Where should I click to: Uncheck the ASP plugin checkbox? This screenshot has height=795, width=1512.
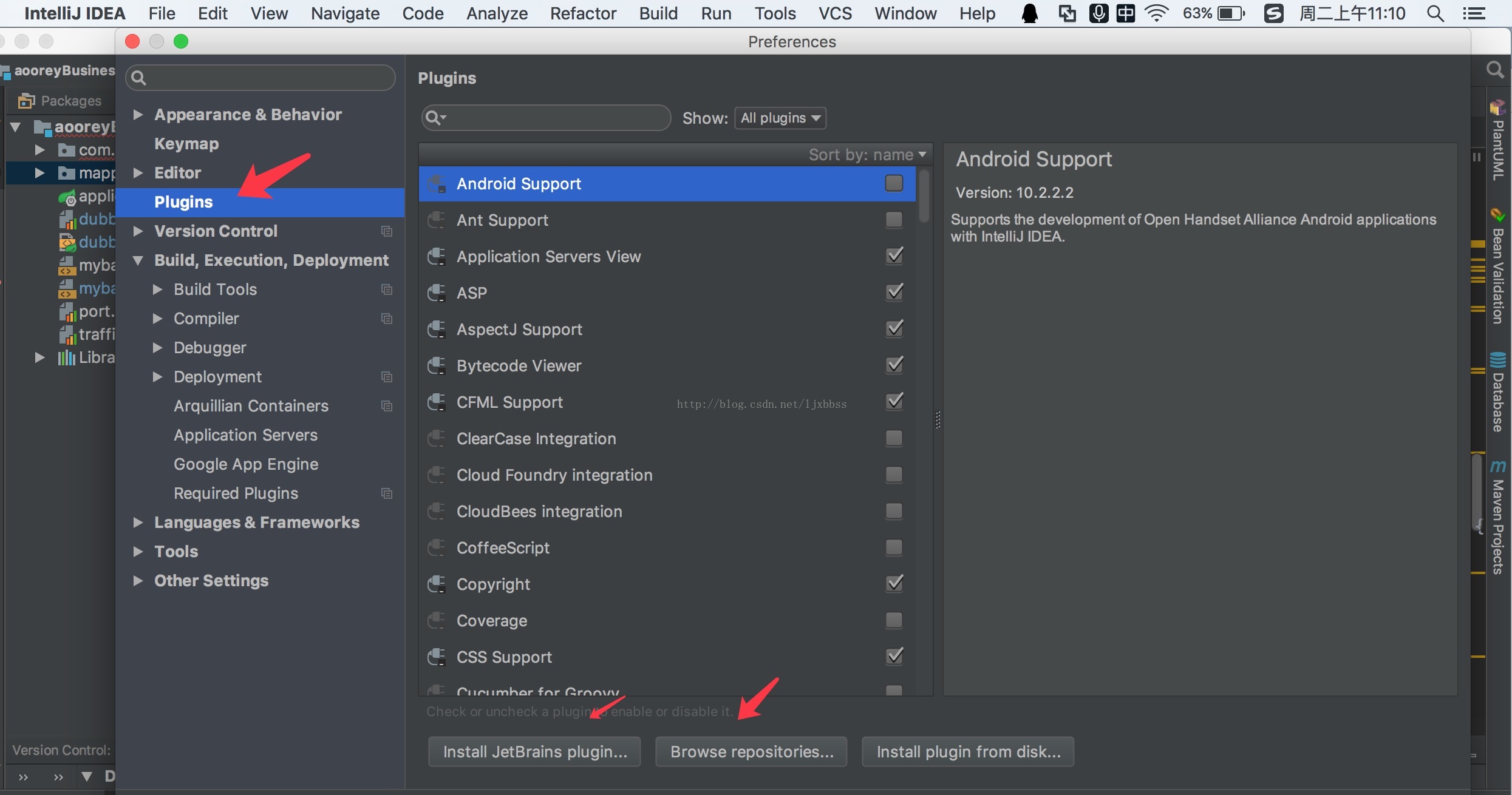tap(894, 293)
